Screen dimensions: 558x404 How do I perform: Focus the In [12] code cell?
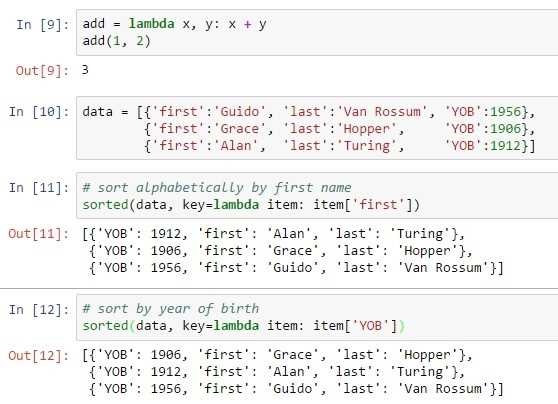point(317,317)
